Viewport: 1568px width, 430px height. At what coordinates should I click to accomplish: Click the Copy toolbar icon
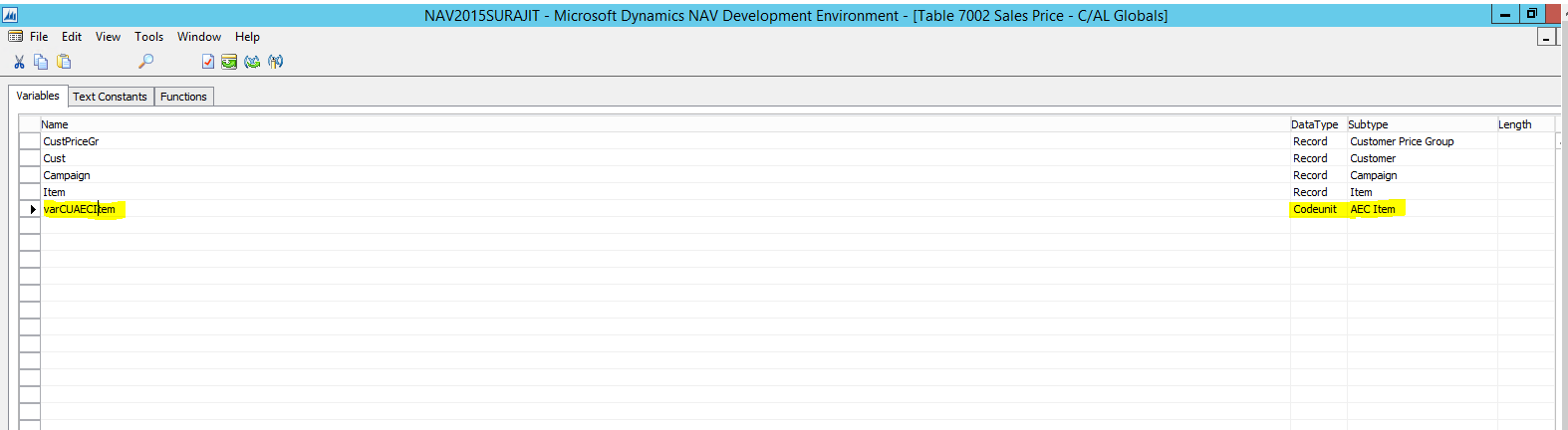tap(41, 62)
